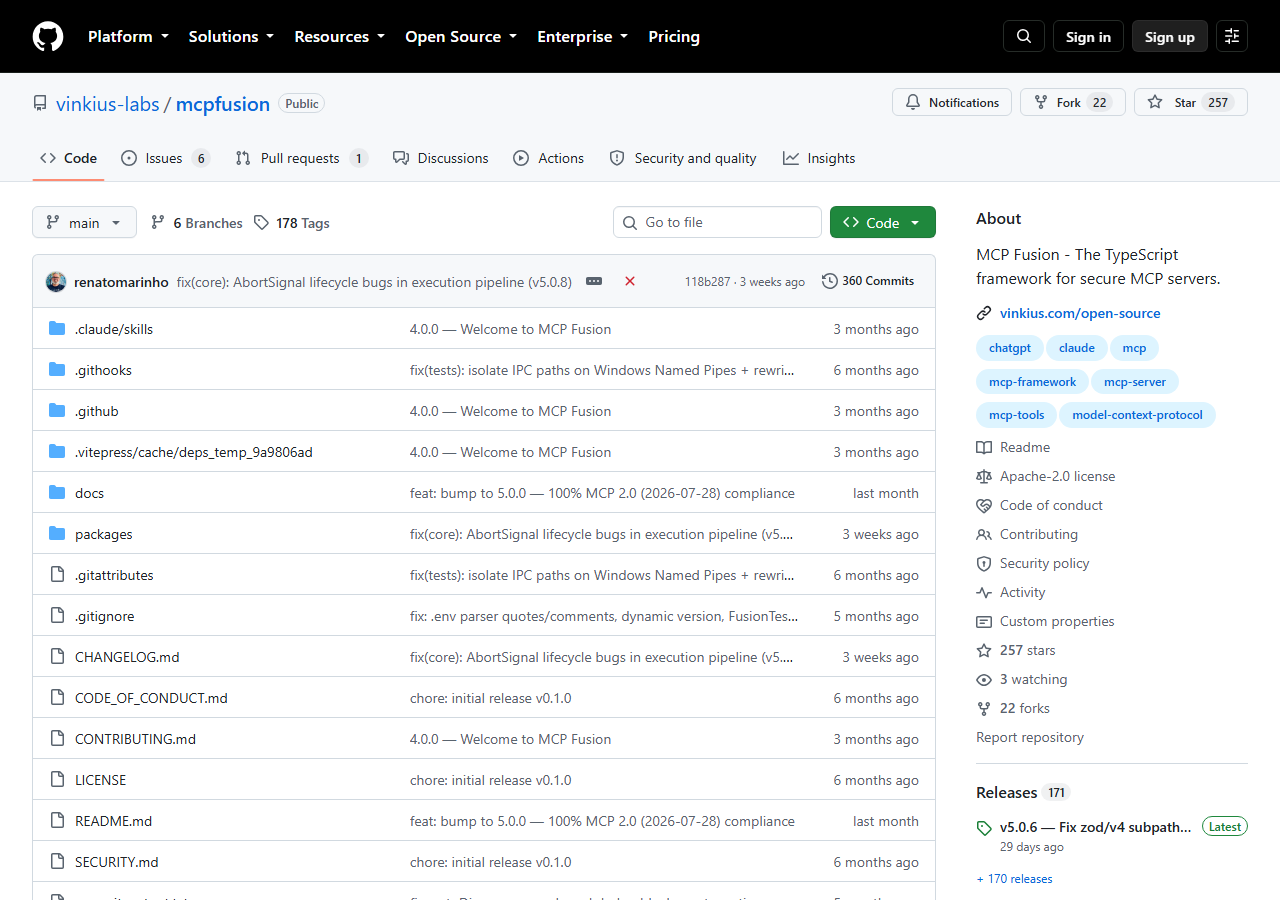
Task: Click the Sign up button
Action: click(x=1170, y=37)
